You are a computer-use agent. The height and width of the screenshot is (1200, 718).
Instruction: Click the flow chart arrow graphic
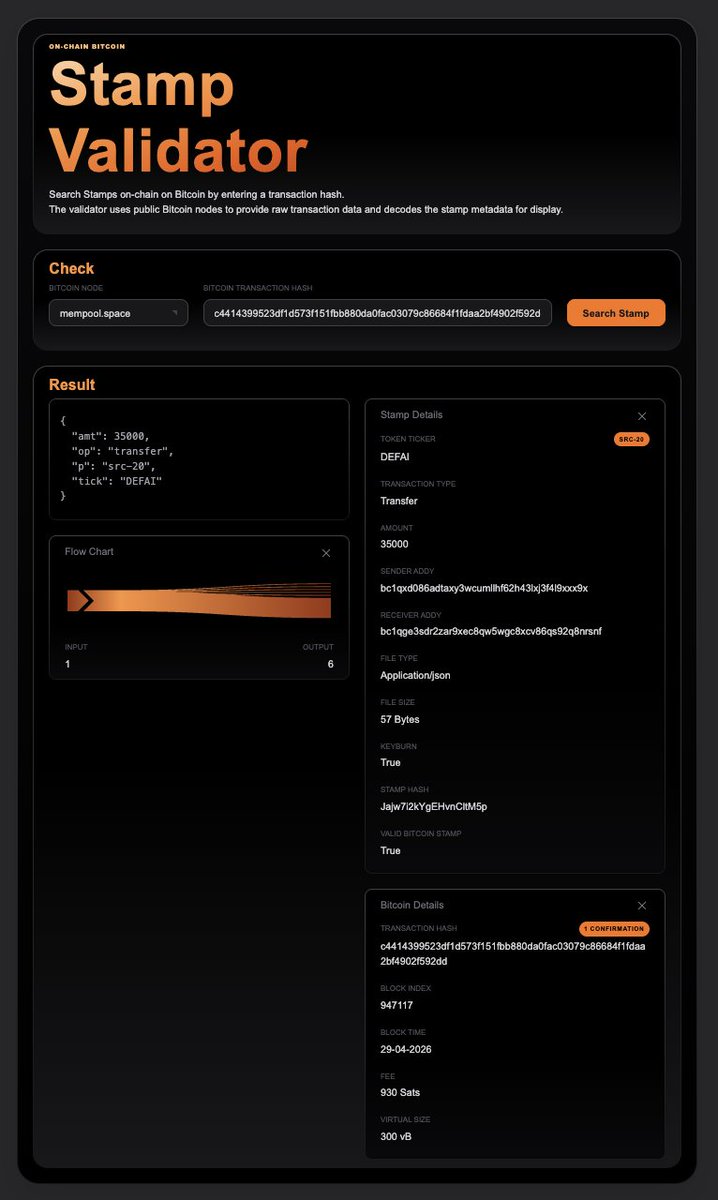[x=199, y=600]
